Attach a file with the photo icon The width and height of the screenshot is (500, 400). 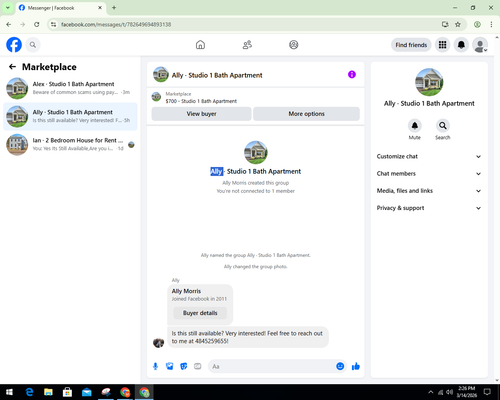coord(170,366)
